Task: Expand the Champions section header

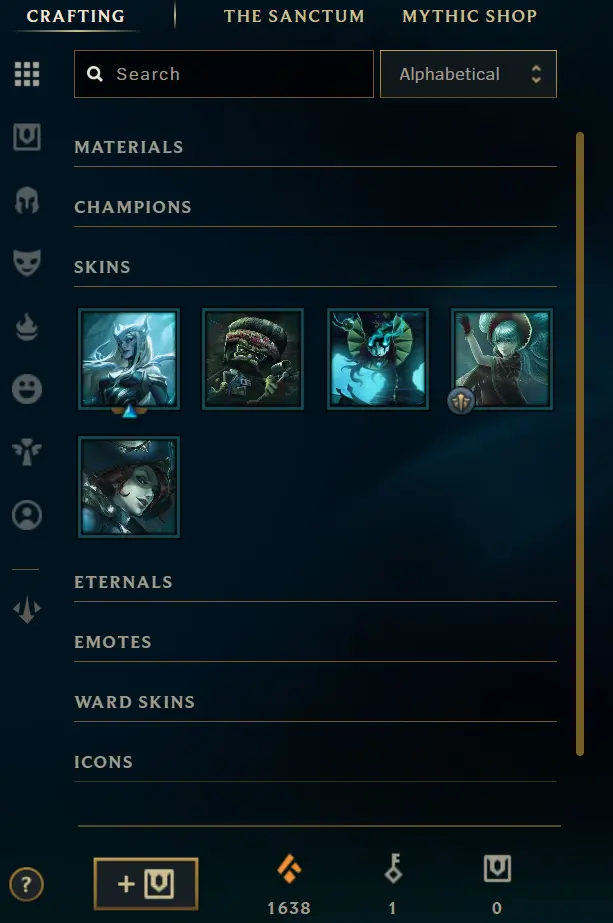Action: [315, 207]
